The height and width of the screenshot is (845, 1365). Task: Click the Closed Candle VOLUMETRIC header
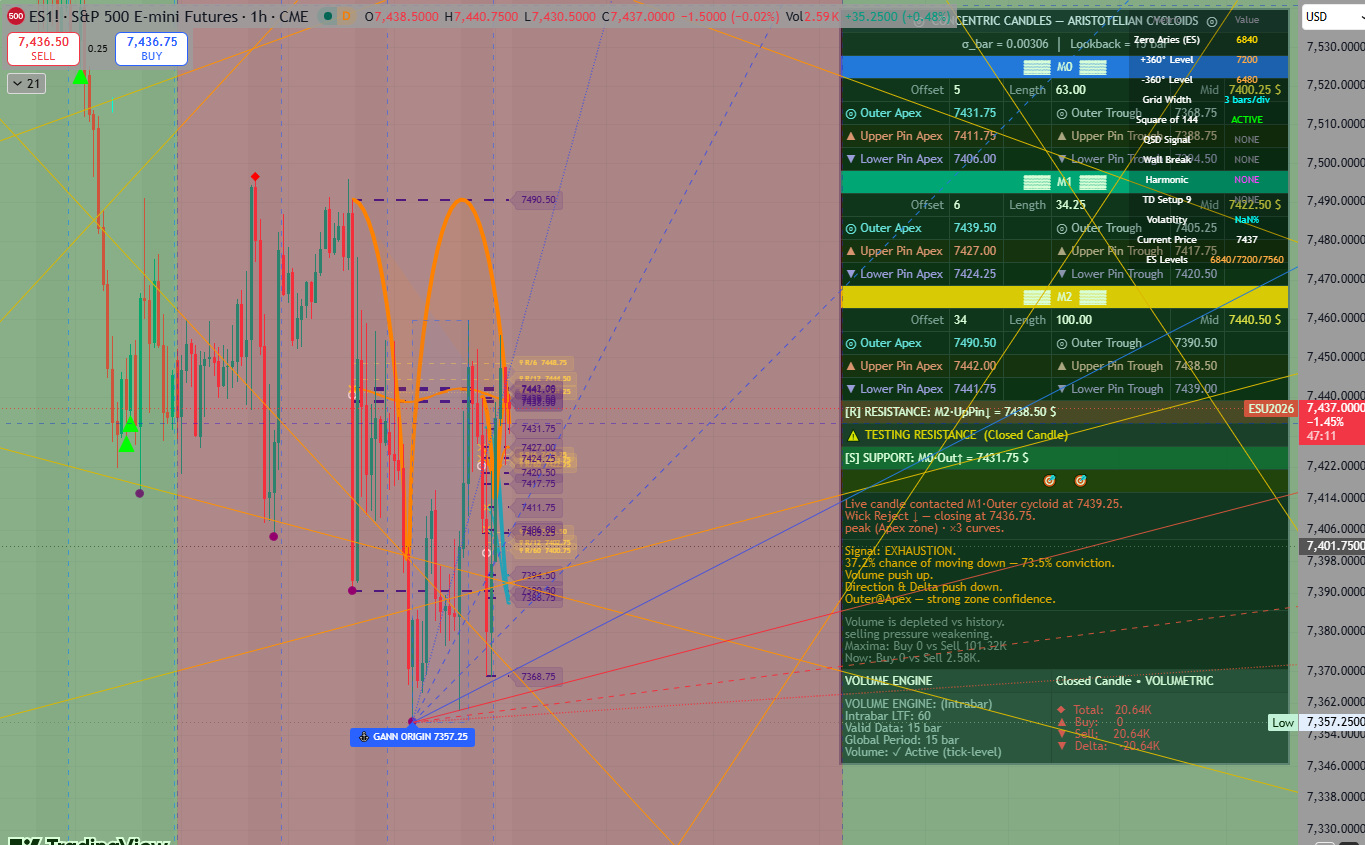(x=1135, y=681)
